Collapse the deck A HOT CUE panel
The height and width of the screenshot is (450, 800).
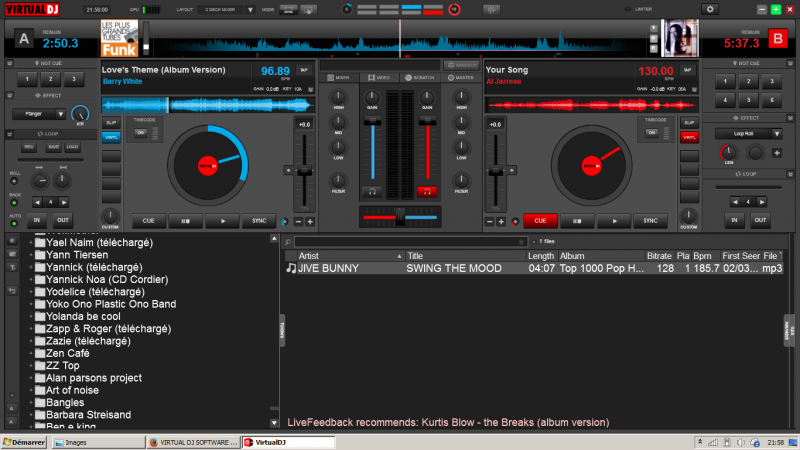pyautogui.click(x=10, y=63)
